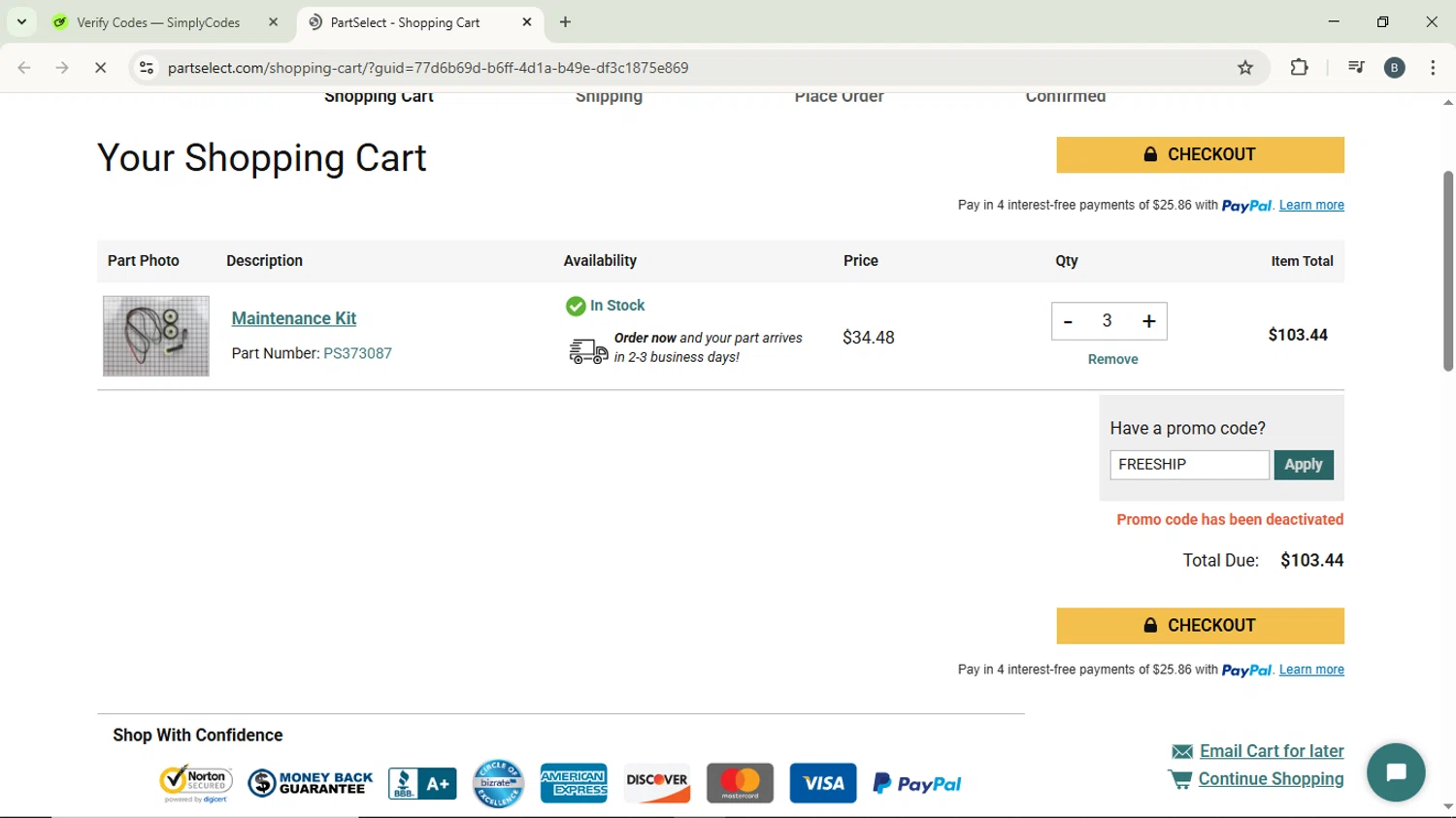
Task: Increase quantity with plus button
Action: pos(1148,321)
